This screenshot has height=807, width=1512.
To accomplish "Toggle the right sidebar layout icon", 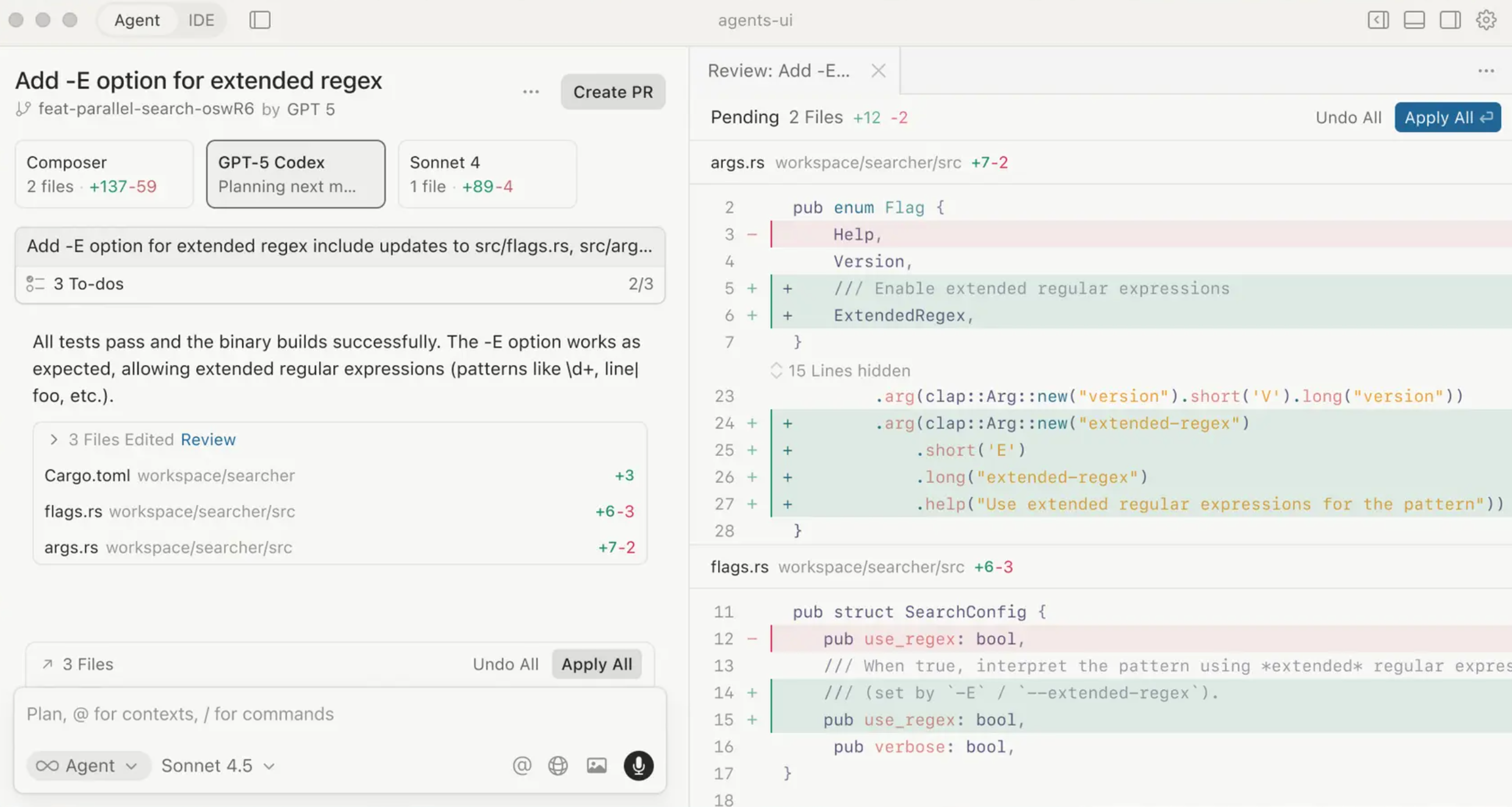I will pos(1450,20).
